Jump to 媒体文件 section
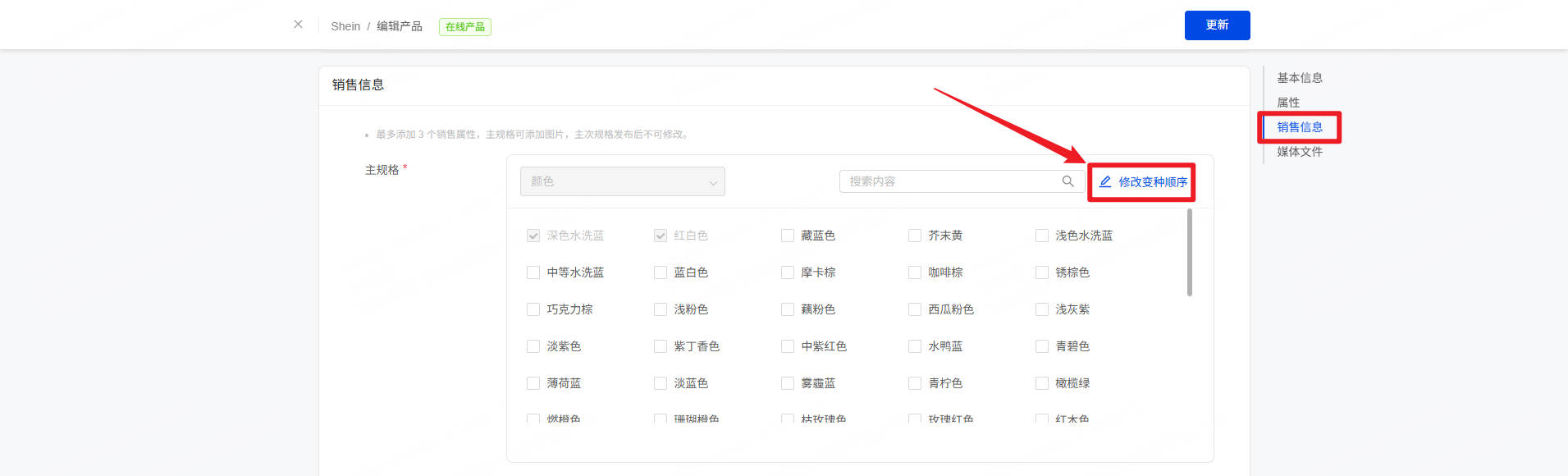Viewport: 1568px width, 476px height. 1299,152
